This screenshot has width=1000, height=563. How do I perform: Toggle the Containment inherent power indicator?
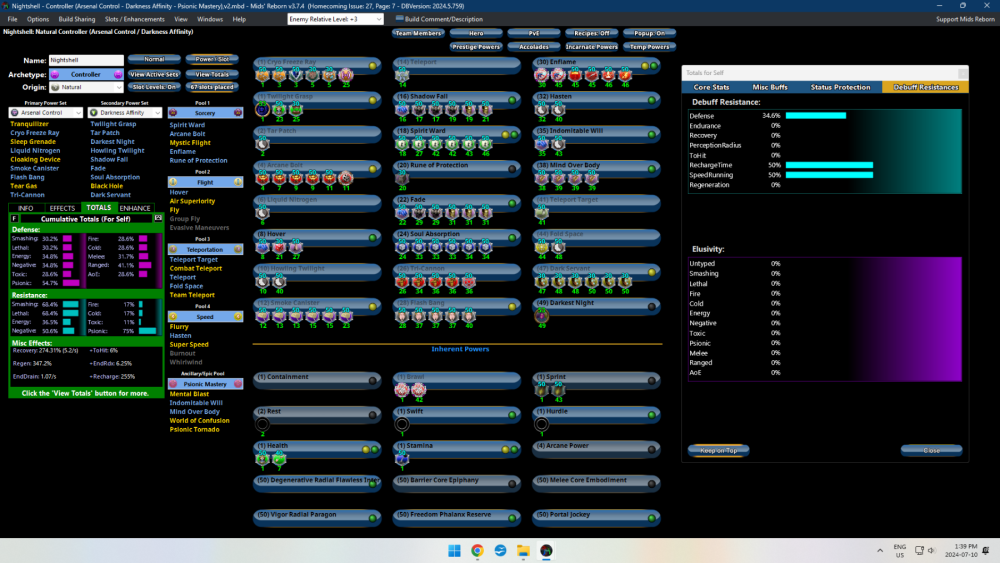(x=372, y=381)
